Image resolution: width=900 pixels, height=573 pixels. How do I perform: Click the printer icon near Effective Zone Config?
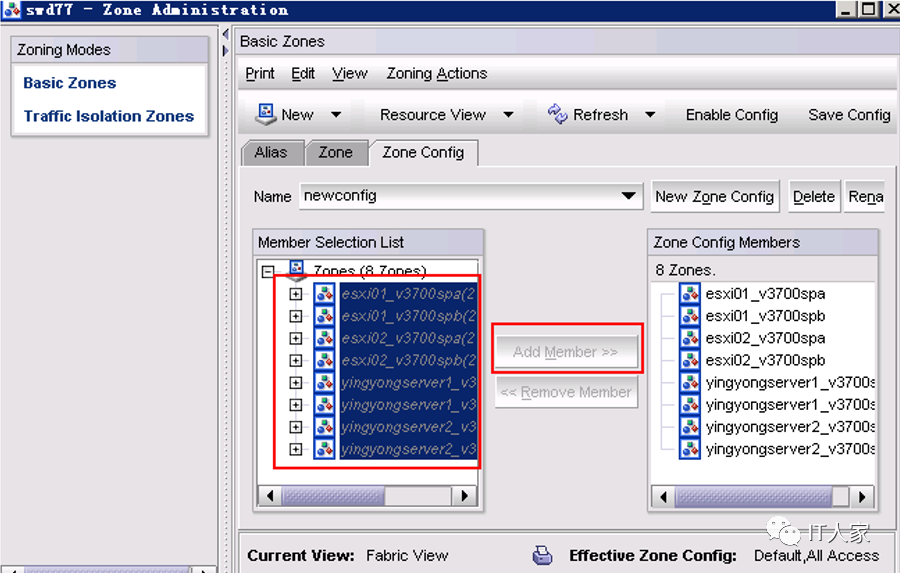[542, 555]
